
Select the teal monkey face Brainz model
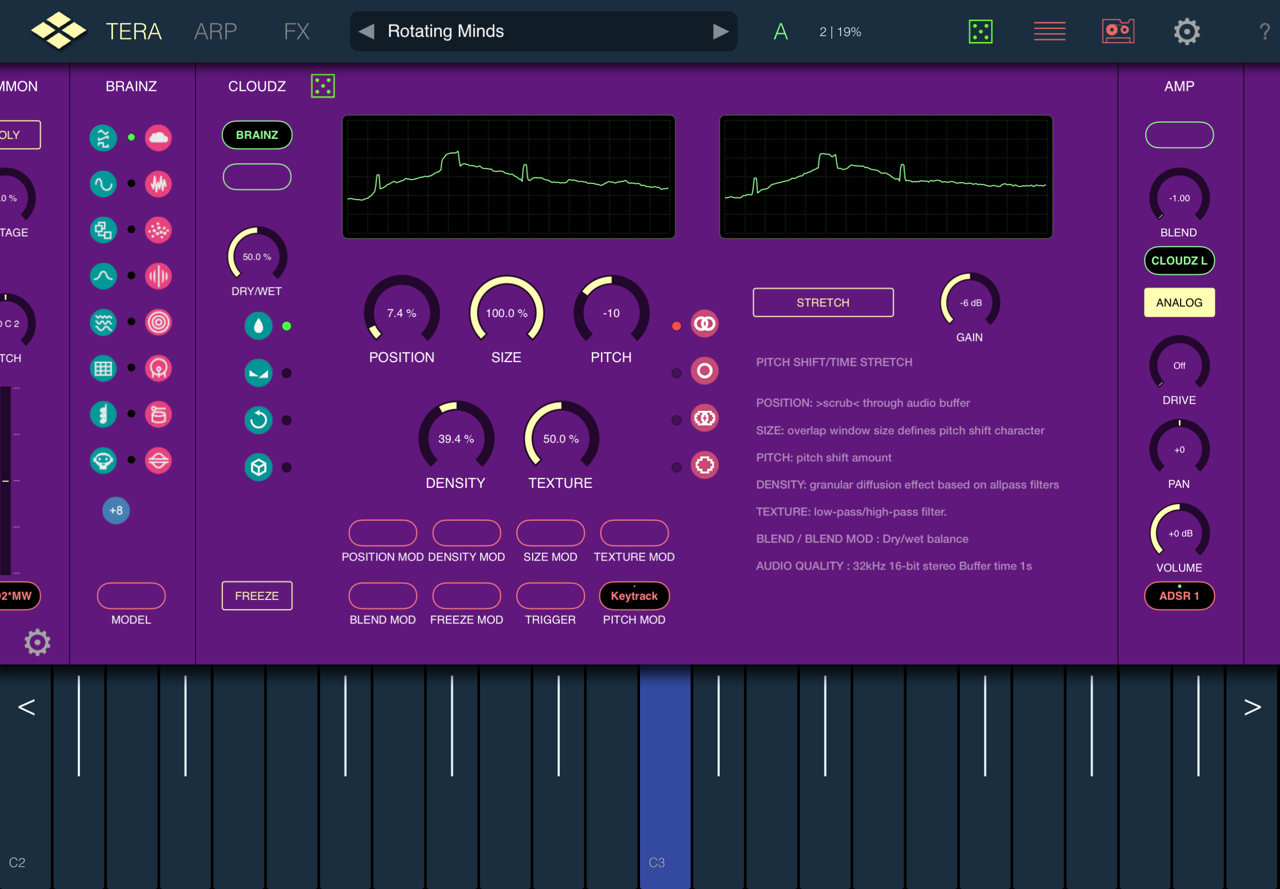[103, 460]
